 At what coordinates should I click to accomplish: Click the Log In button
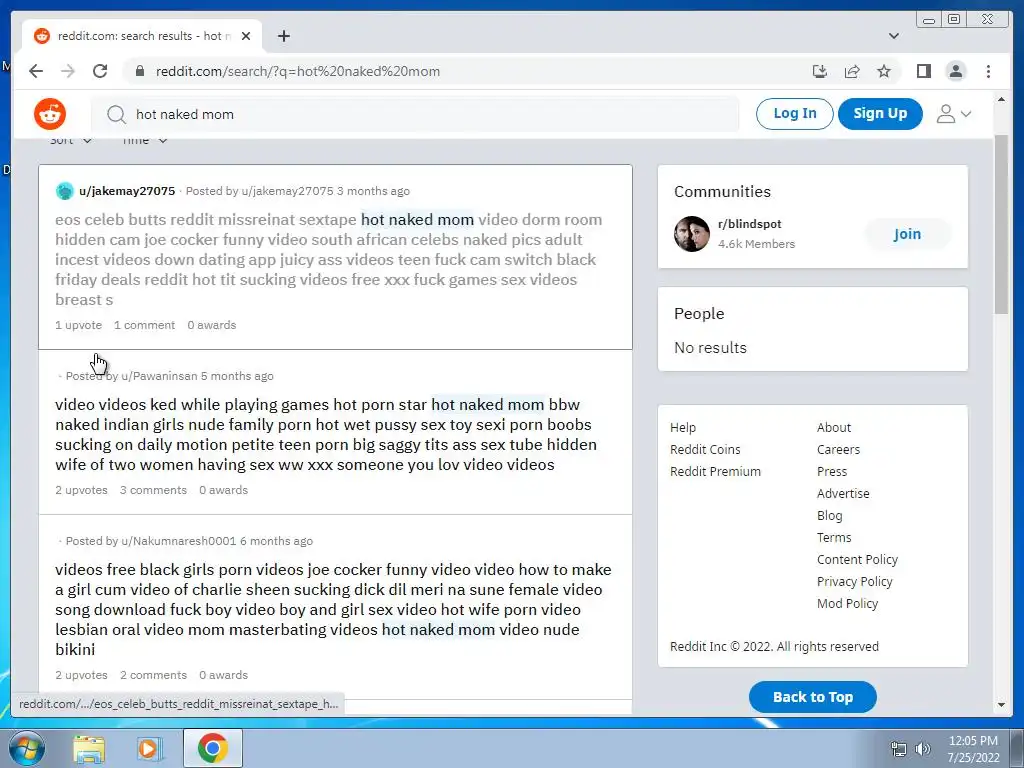pyautogui.click(x=794, y=114)
